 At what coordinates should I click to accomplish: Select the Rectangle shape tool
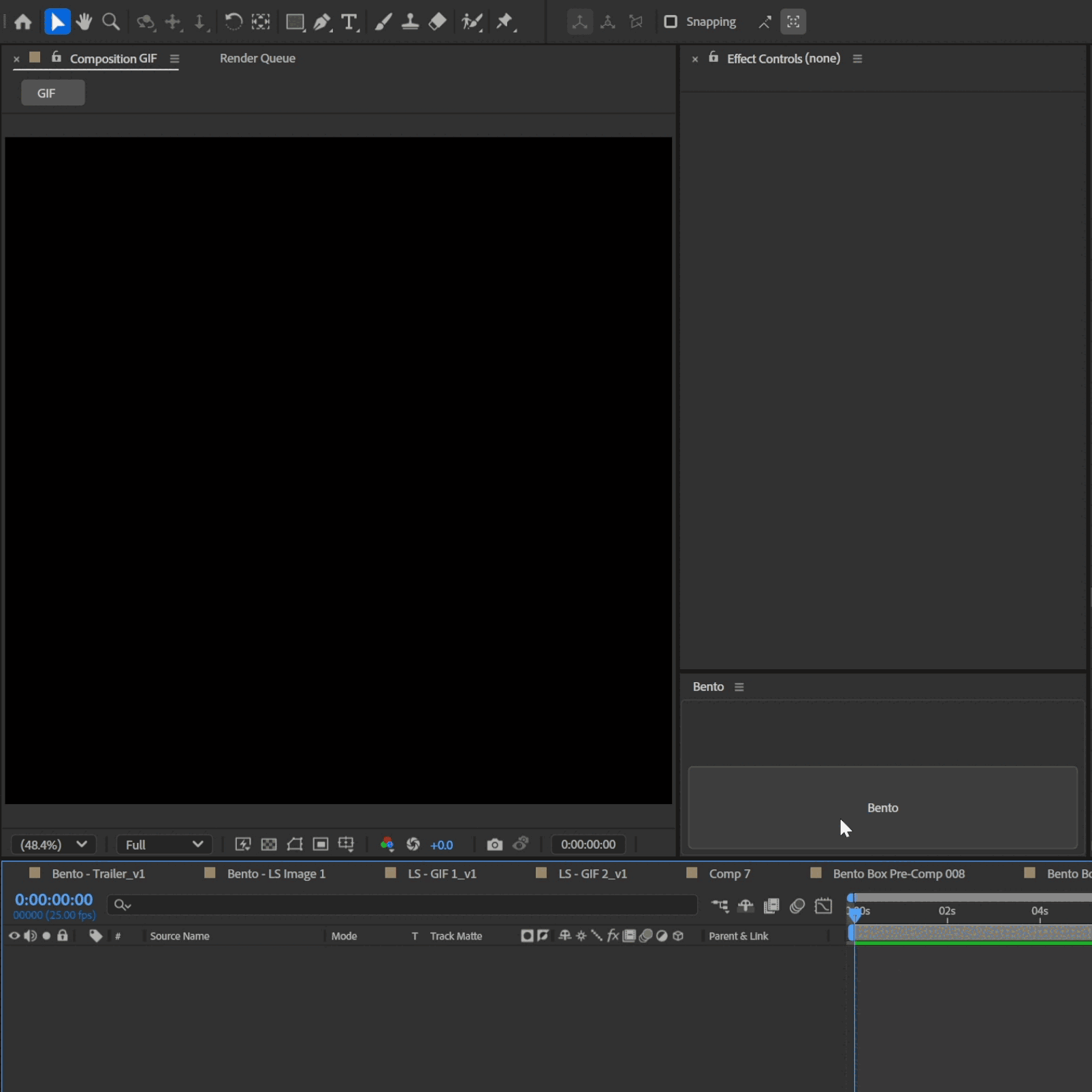pos(295,22)
